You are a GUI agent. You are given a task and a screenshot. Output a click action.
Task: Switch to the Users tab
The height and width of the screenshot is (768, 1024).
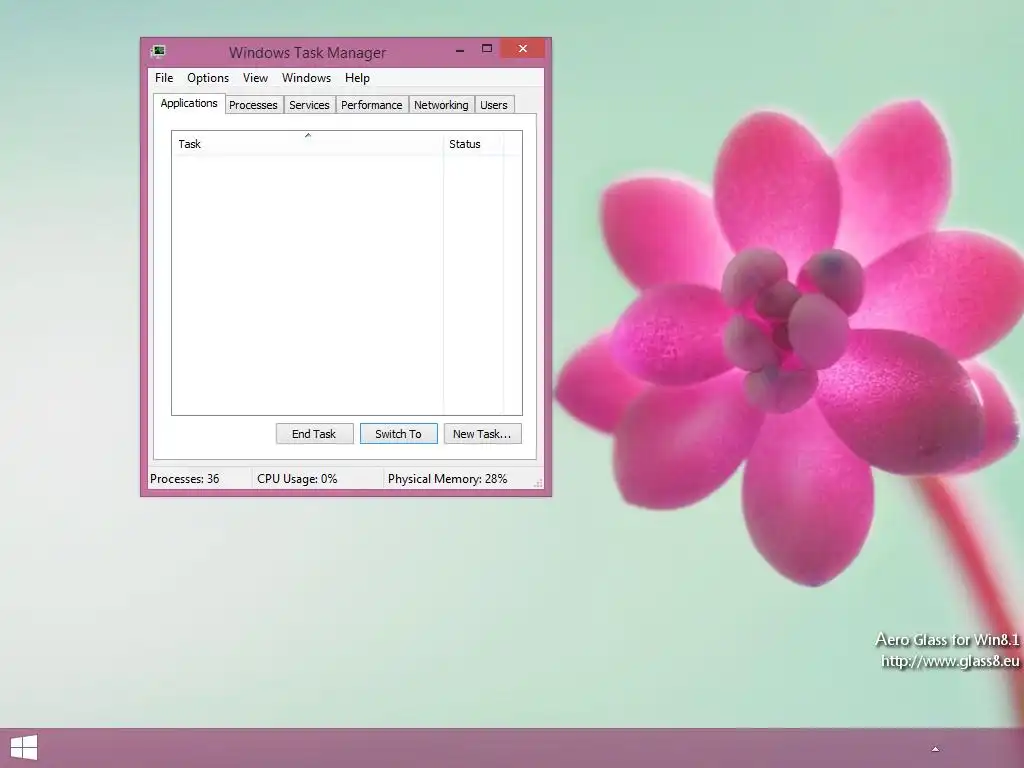coord(494,105)
